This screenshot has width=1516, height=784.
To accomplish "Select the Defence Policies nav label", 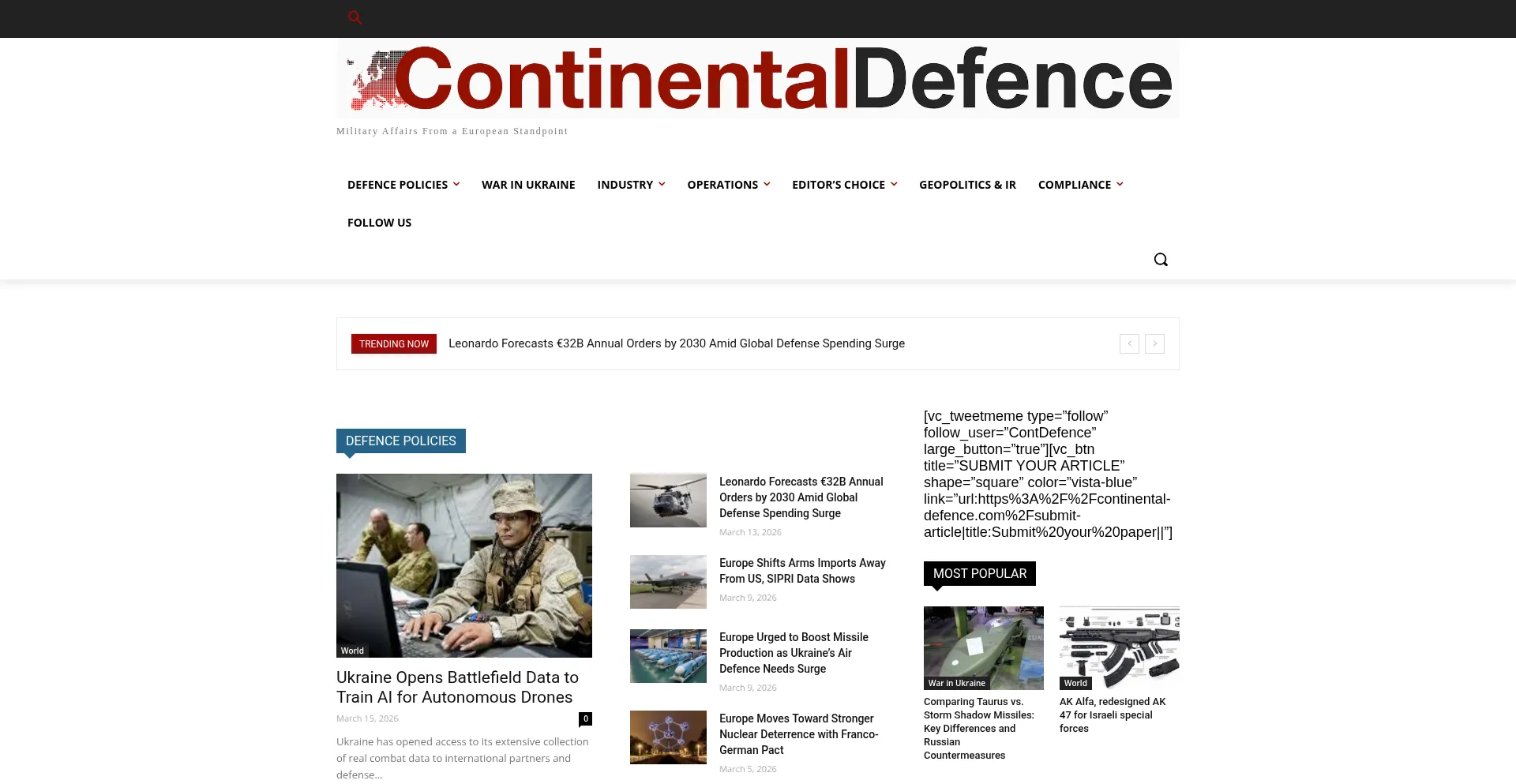I will pyautogui.click(x=397, y=185).
